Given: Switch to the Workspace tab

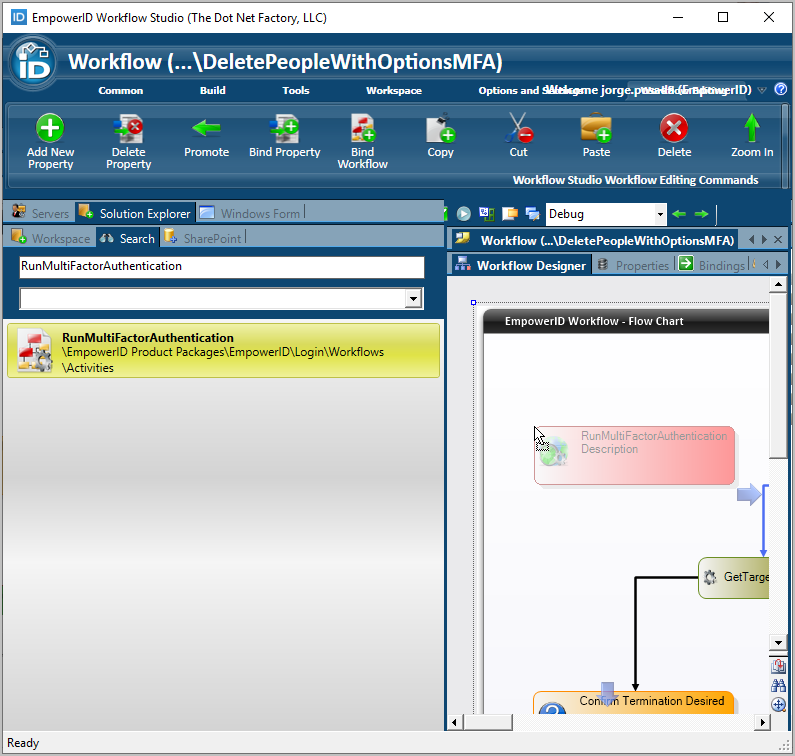Looking at the screenshot, I should click(51, 238).
